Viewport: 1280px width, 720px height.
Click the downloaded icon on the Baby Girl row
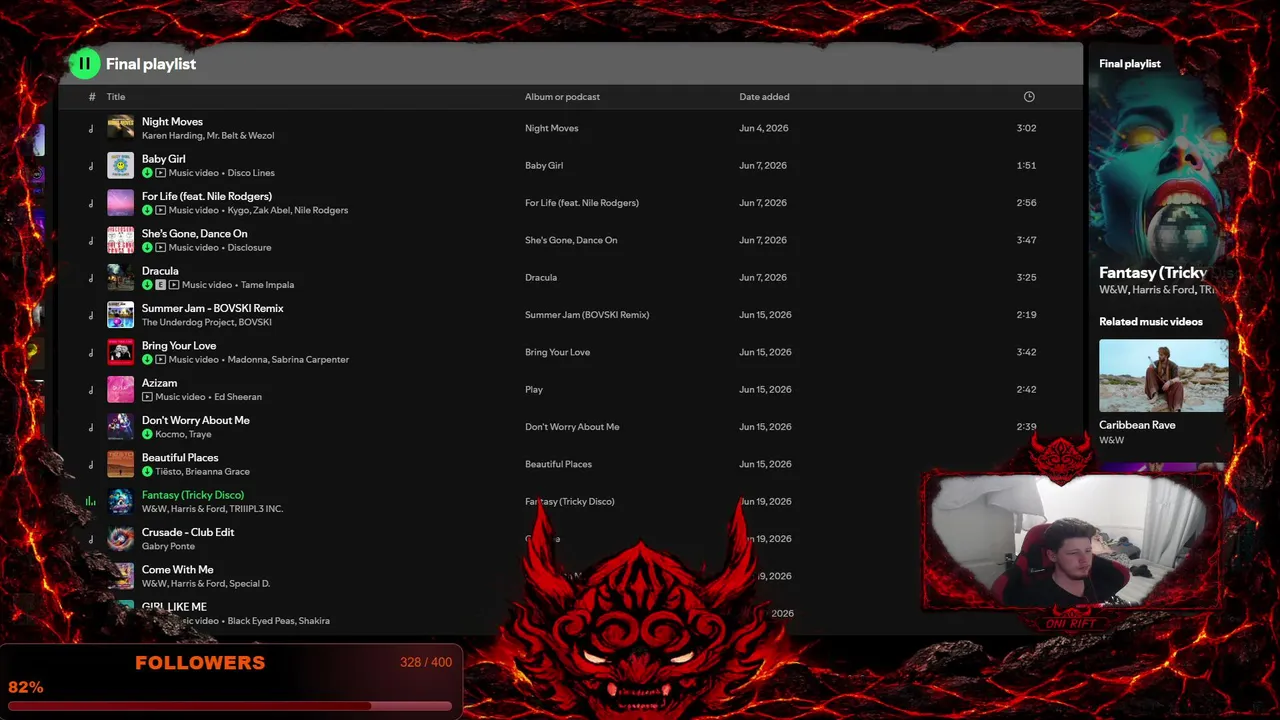(147, 173)
